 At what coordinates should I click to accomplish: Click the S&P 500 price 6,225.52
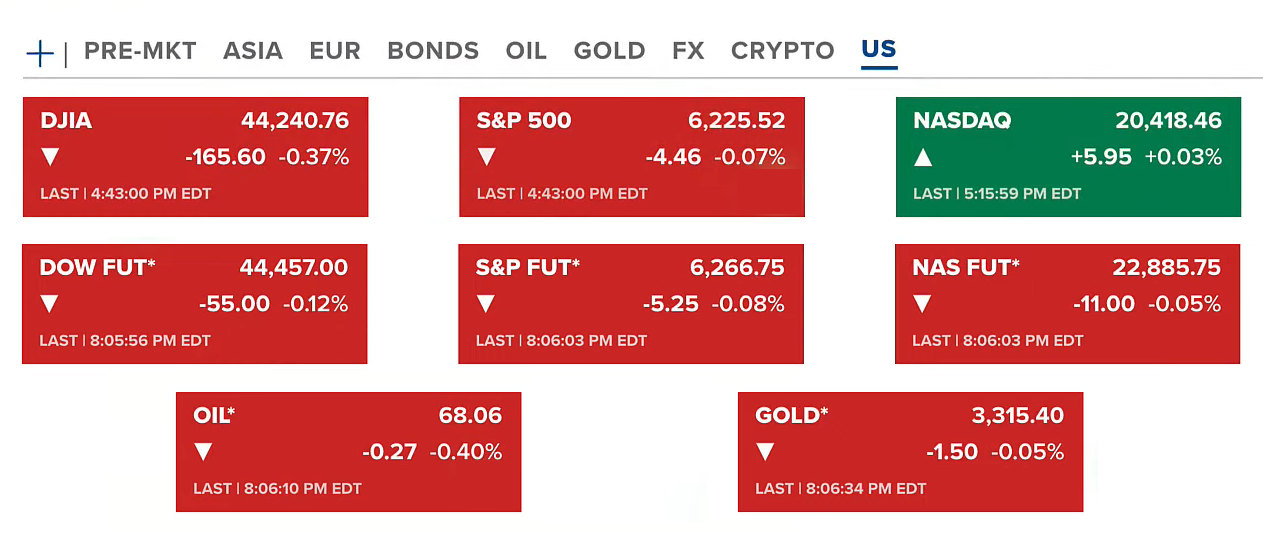point(736,121)
